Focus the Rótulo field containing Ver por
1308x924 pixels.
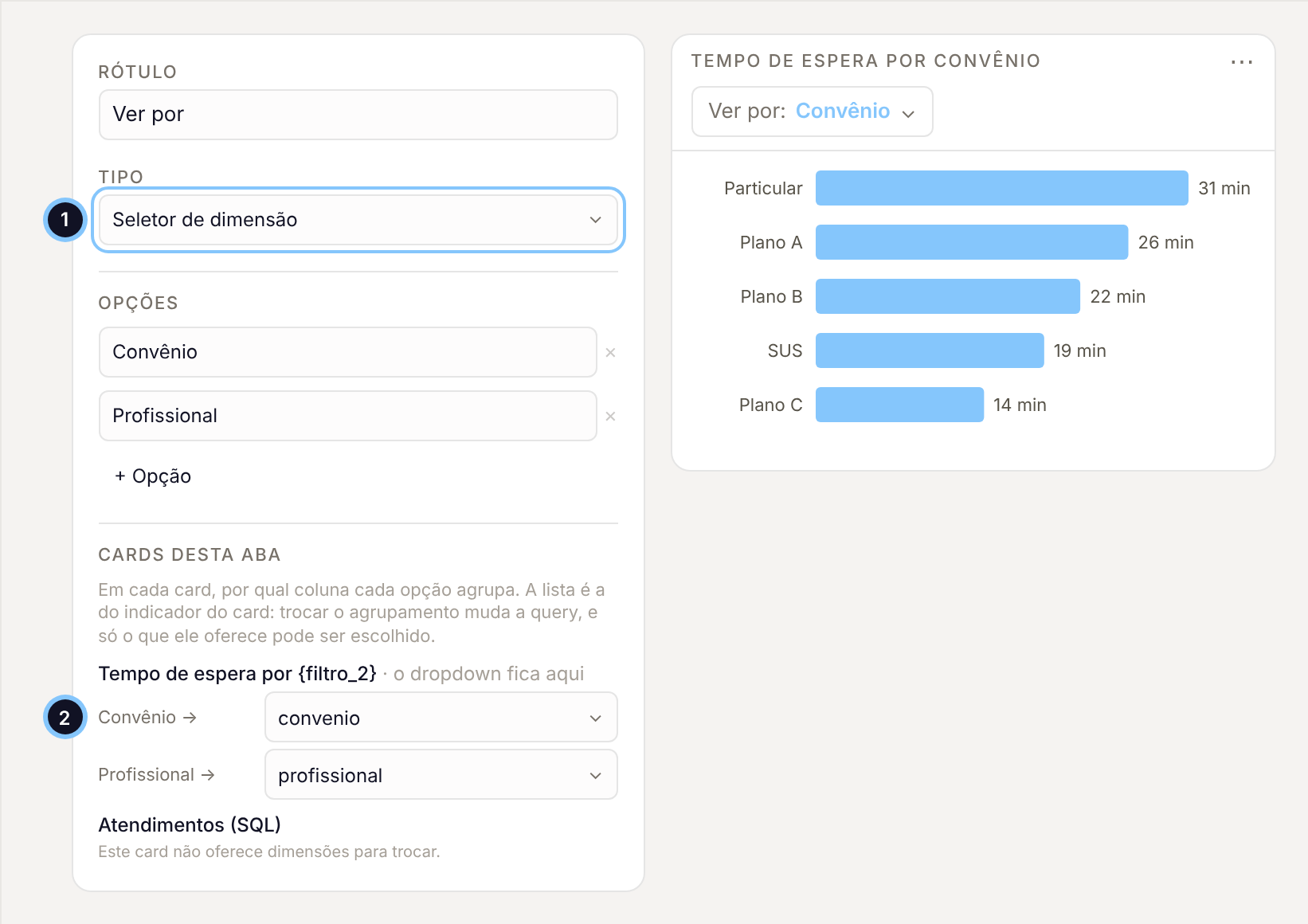coord(358,114)
